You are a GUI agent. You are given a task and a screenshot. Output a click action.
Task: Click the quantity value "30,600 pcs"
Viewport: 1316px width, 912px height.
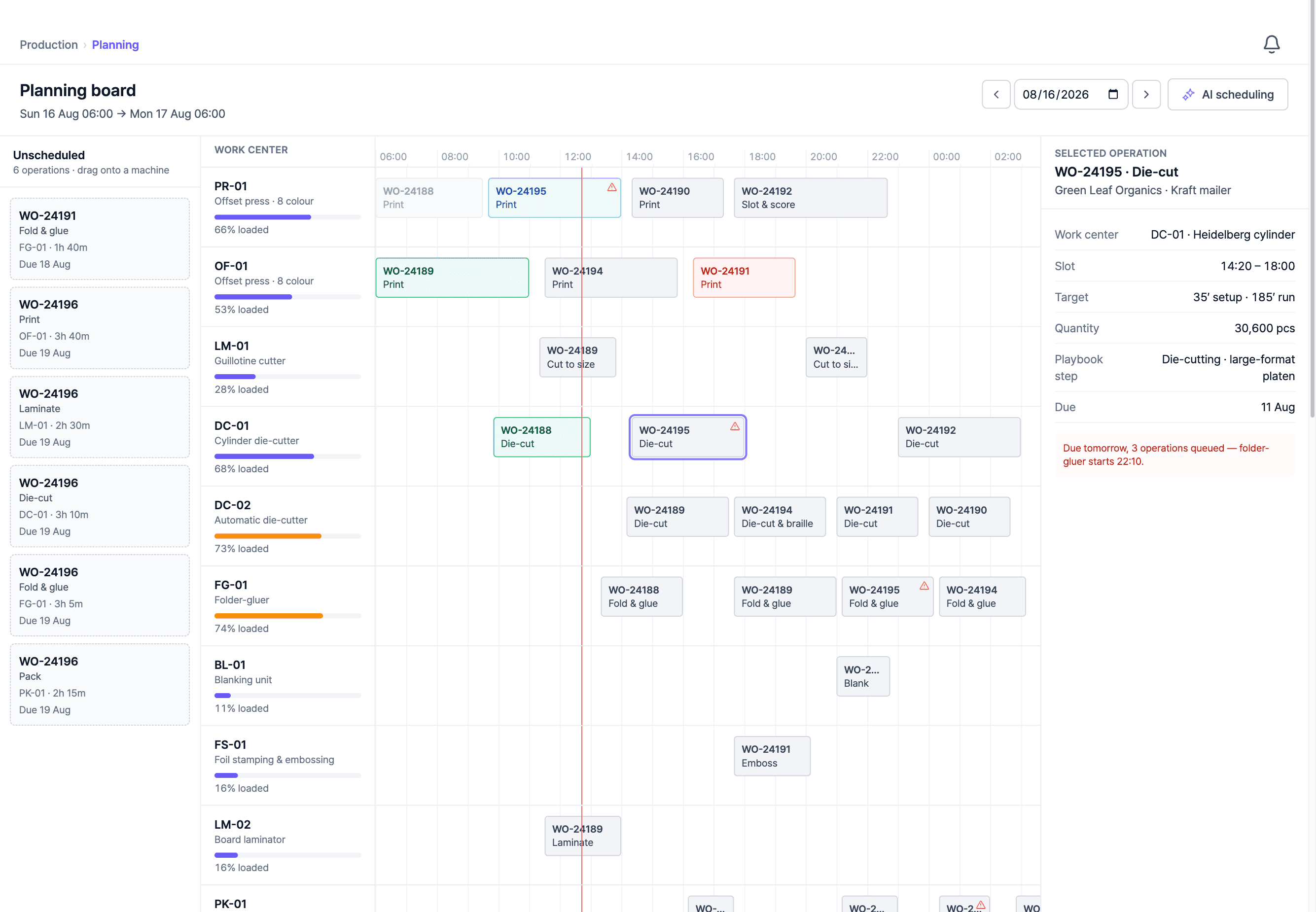point(1265,329)
